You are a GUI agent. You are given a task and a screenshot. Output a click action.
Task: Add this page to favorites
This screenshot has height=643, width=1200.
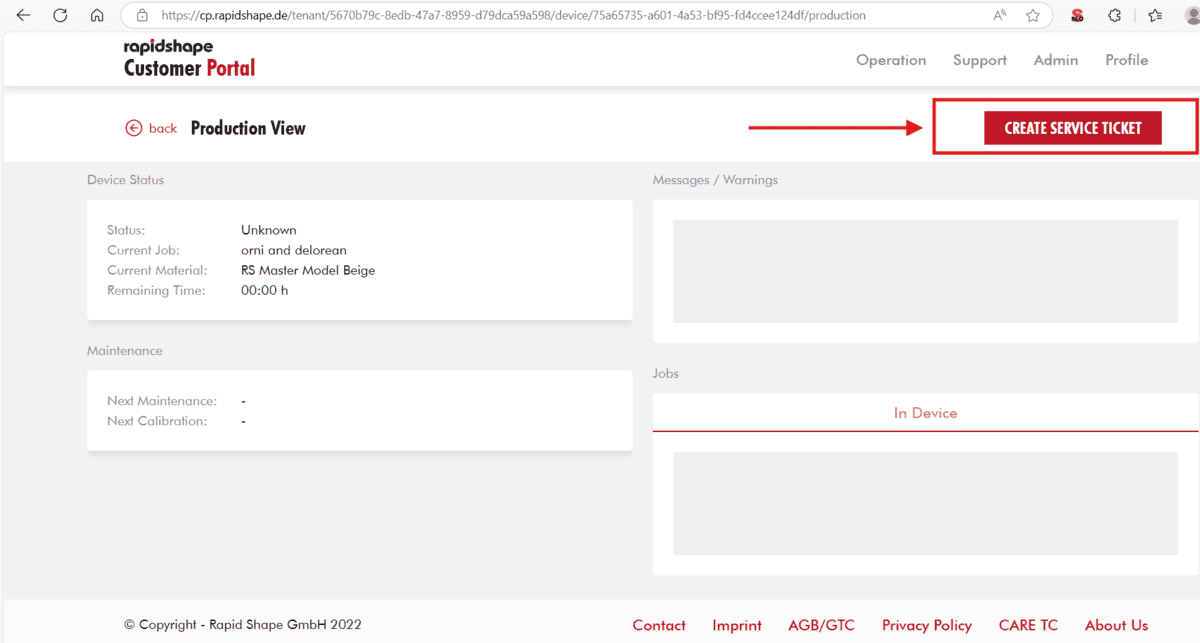coord(1032,15)
